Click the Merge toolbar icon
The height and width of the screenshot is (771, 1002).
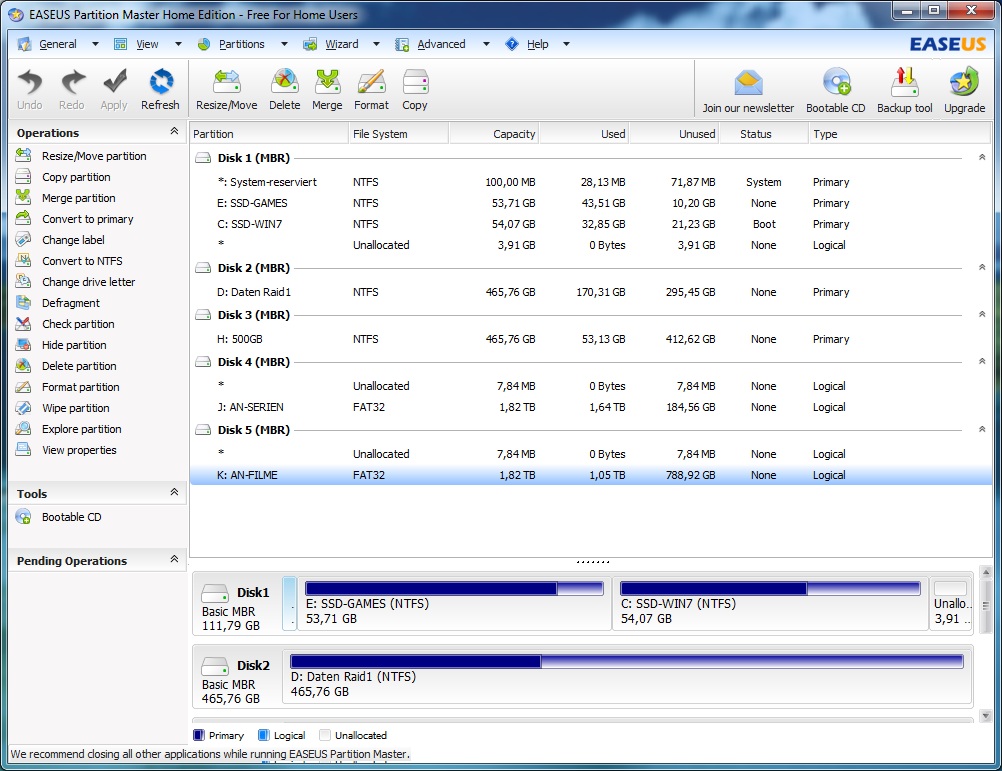327,89
